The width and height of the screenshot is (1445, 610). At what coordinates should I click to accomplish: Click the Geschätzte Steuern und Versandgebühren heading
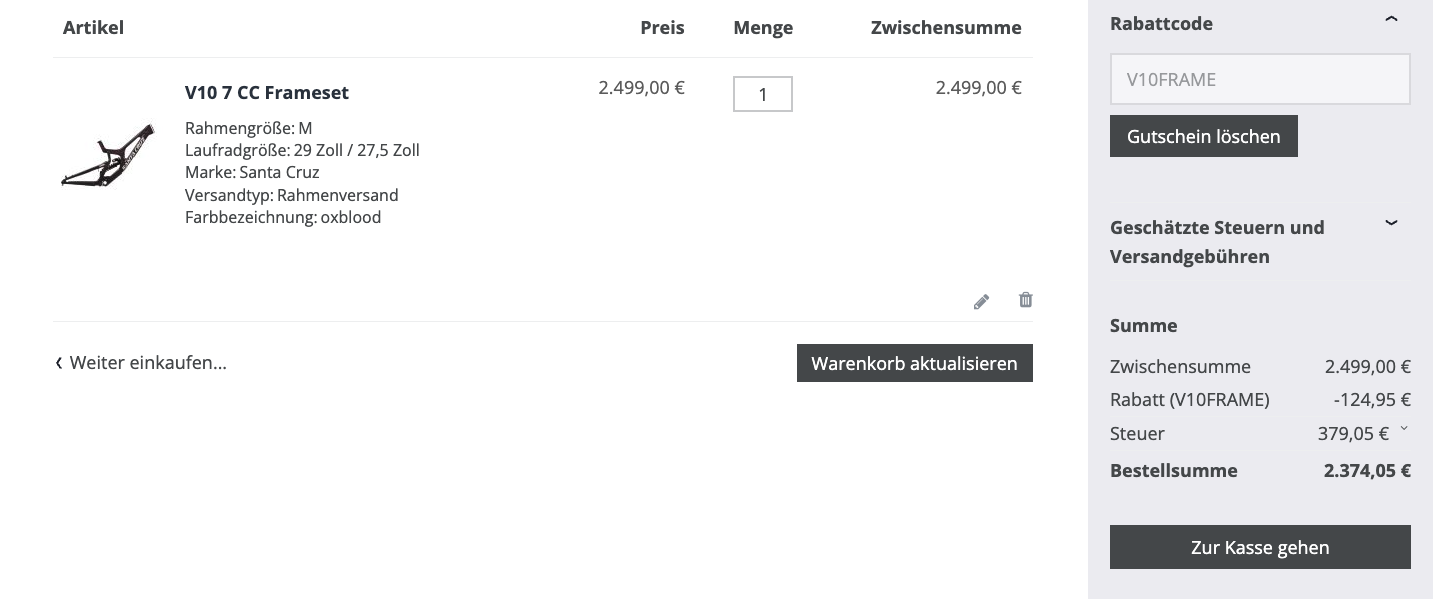point(1217,242)
